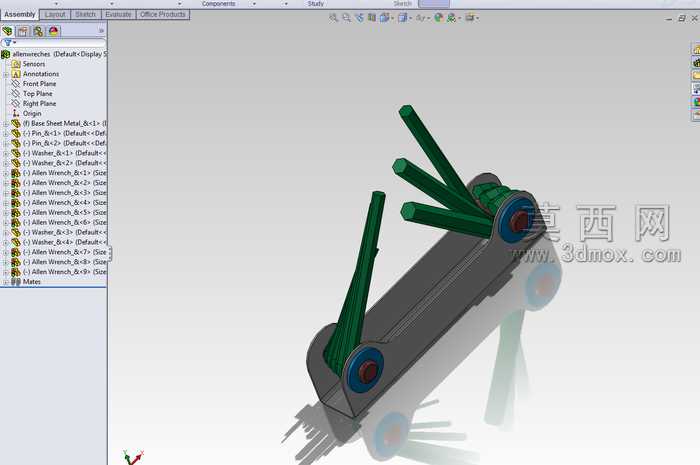Open the ConfigurationManager panel icon
This screenshot has height=465, width=700.
pos(38,31)
